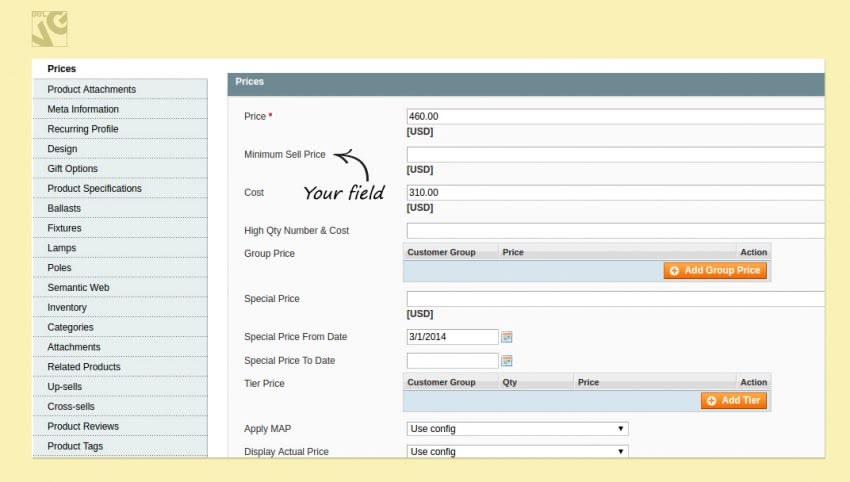Viewport: 850px width, 482px height.
Task: Focus the Minimum Sell Price field
Action: coord(615,155)
